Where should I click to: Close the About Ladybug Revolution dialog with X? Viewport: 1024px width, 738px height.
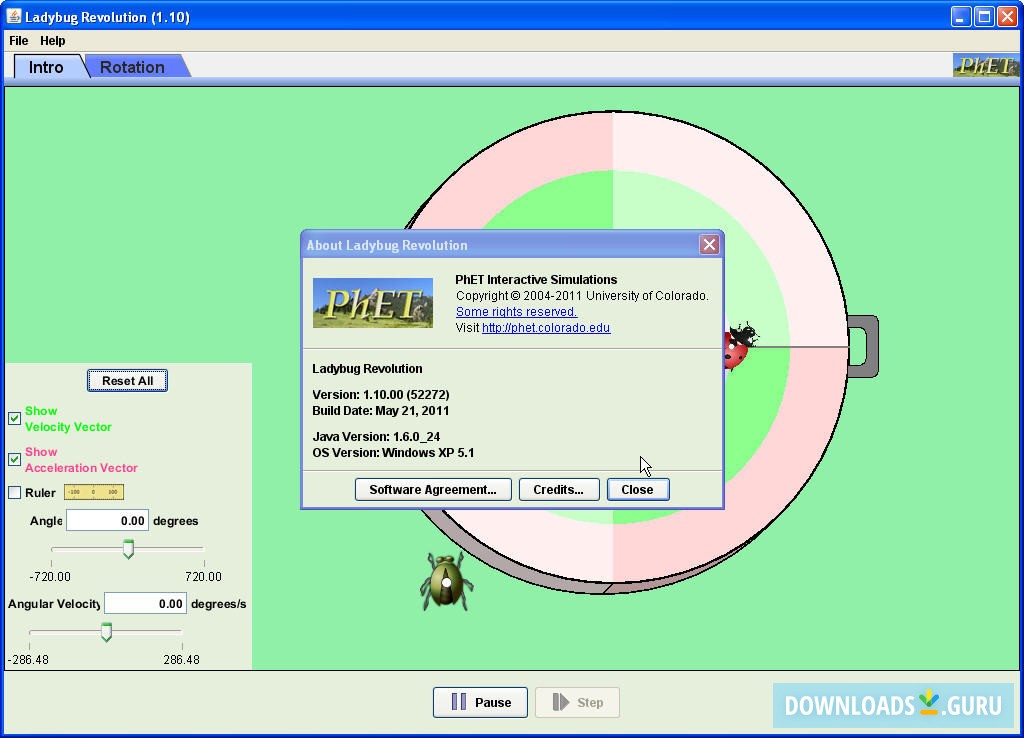[709, 245]
